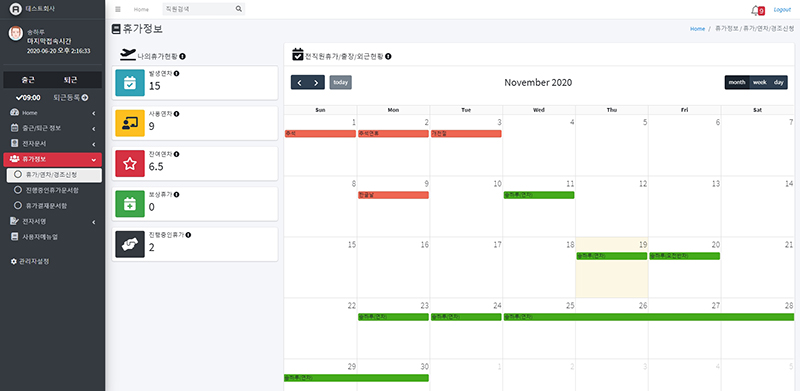This screenshot has width=800, height=391.
Task: Click the airplane icon by 나의휴가현황
Action: click(x=128, y=54)
